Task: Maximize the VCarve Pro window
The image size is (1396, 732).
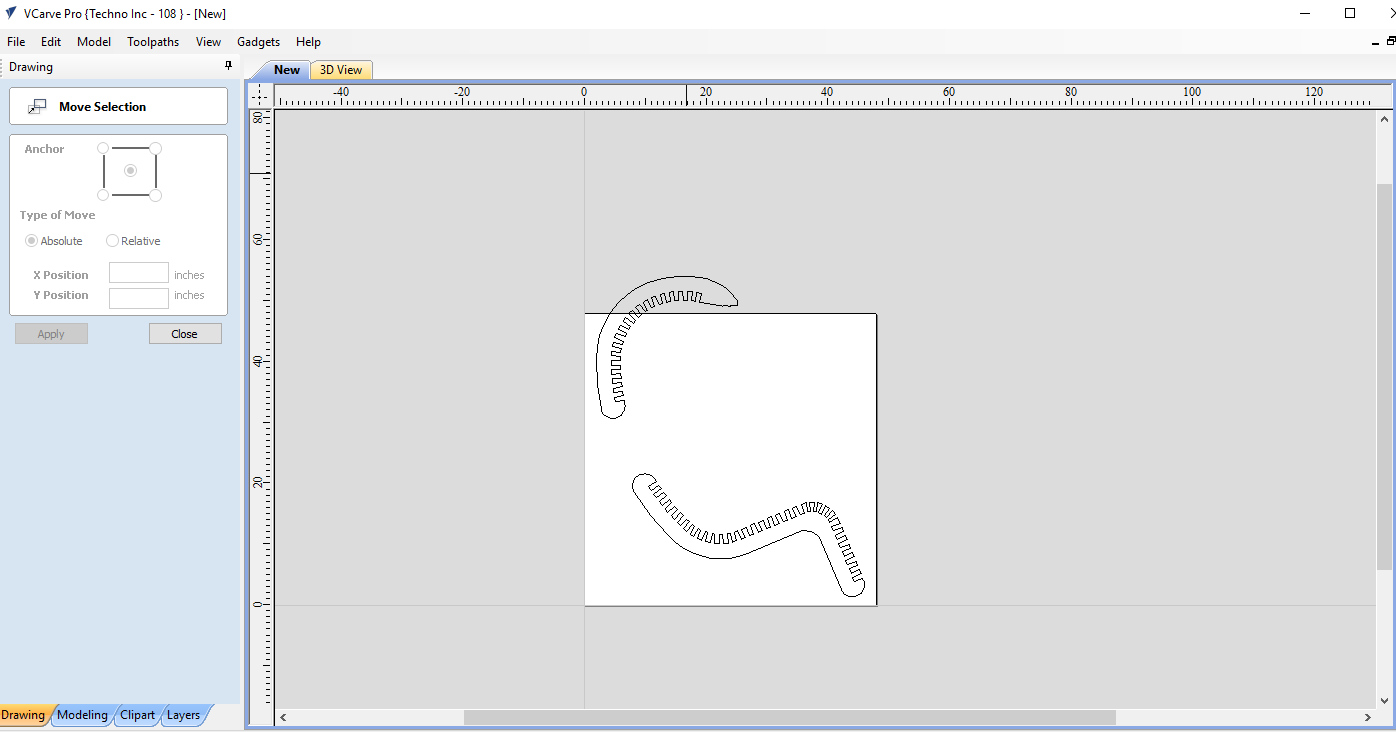Action: click(1350, 13)
